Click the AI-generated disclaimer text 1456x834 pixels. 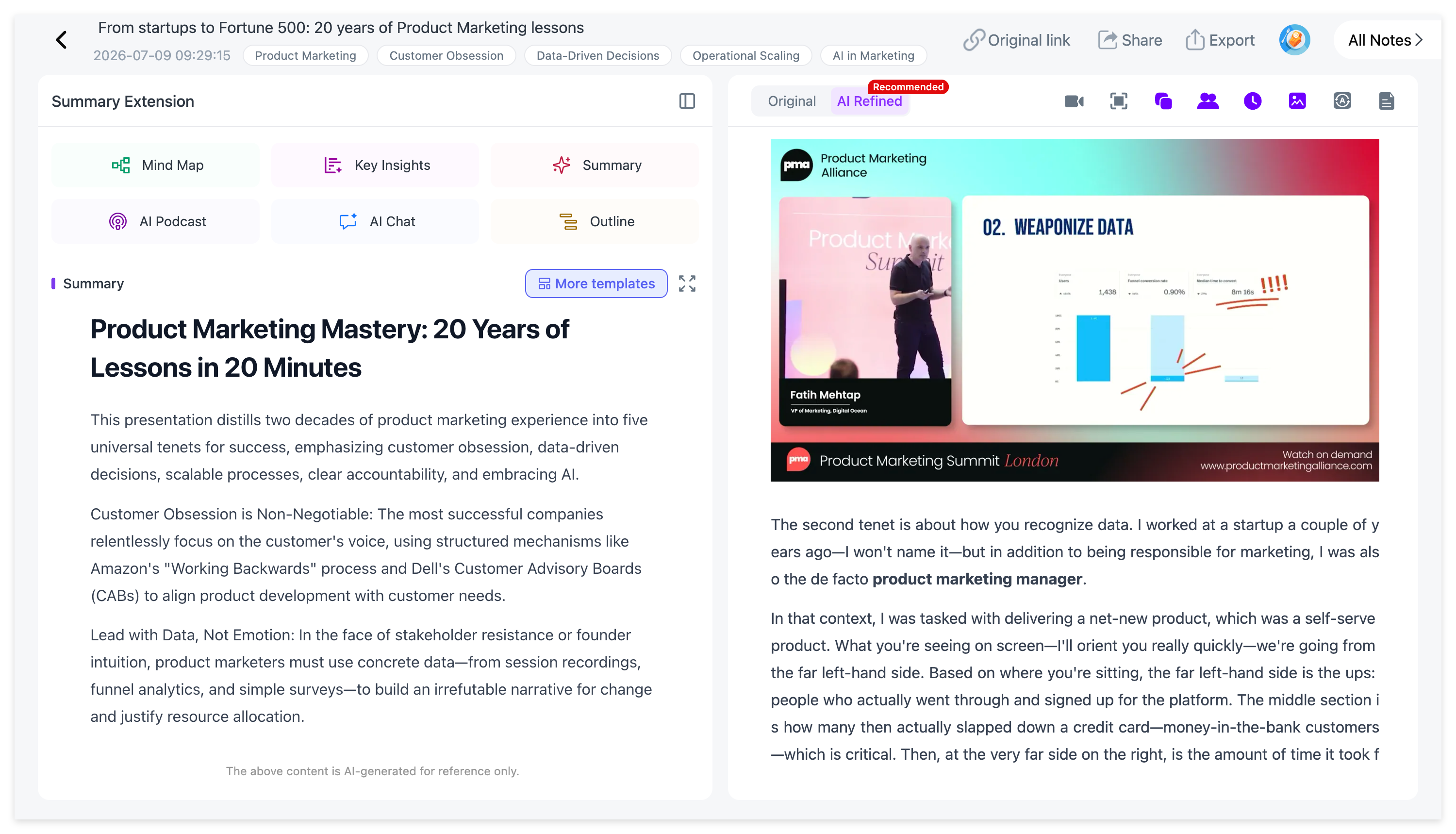point(372,771)
